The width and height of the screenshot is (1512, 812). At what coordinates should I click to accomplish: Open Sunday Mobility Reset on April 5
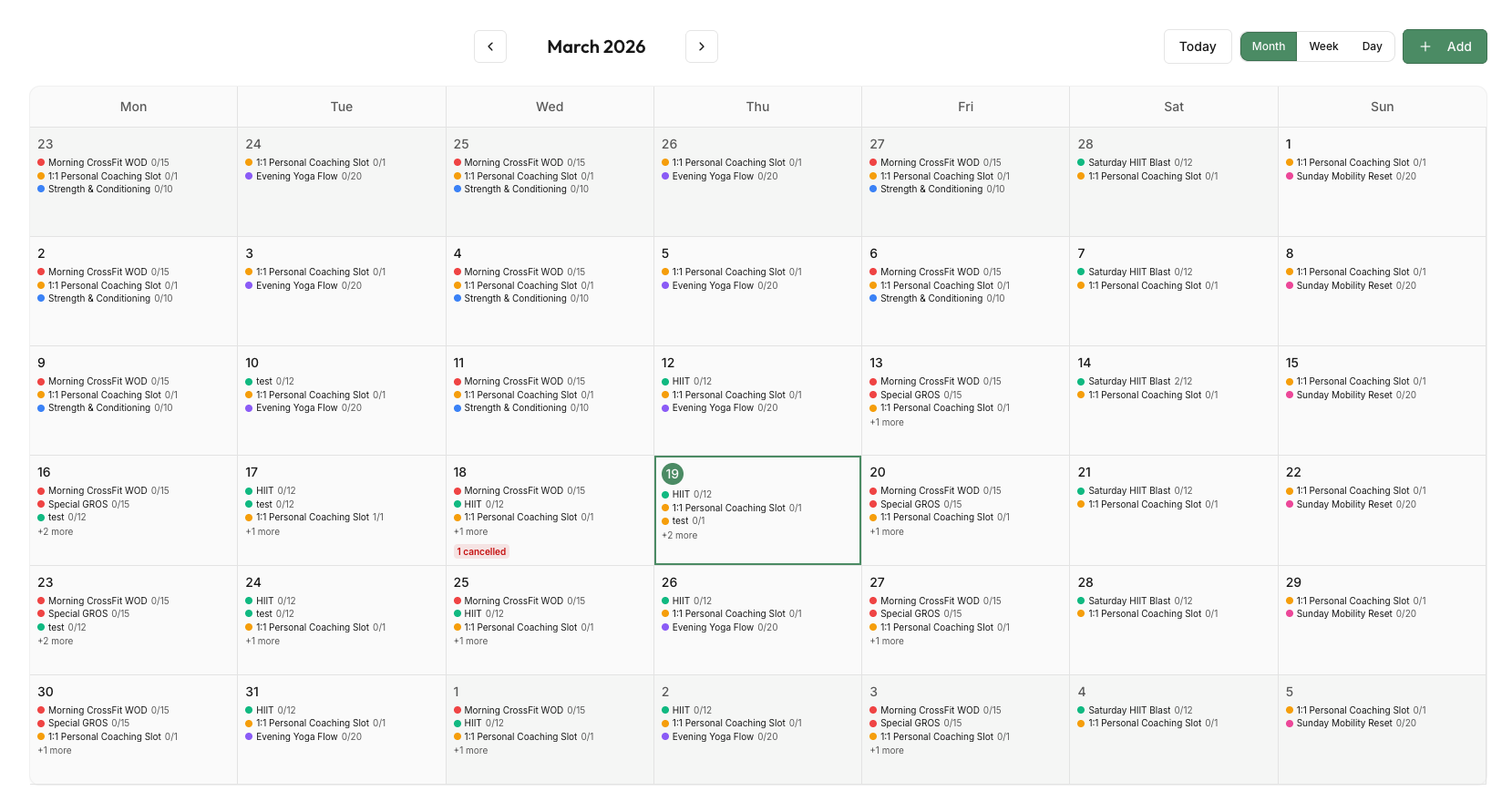tap(1352, 723)
